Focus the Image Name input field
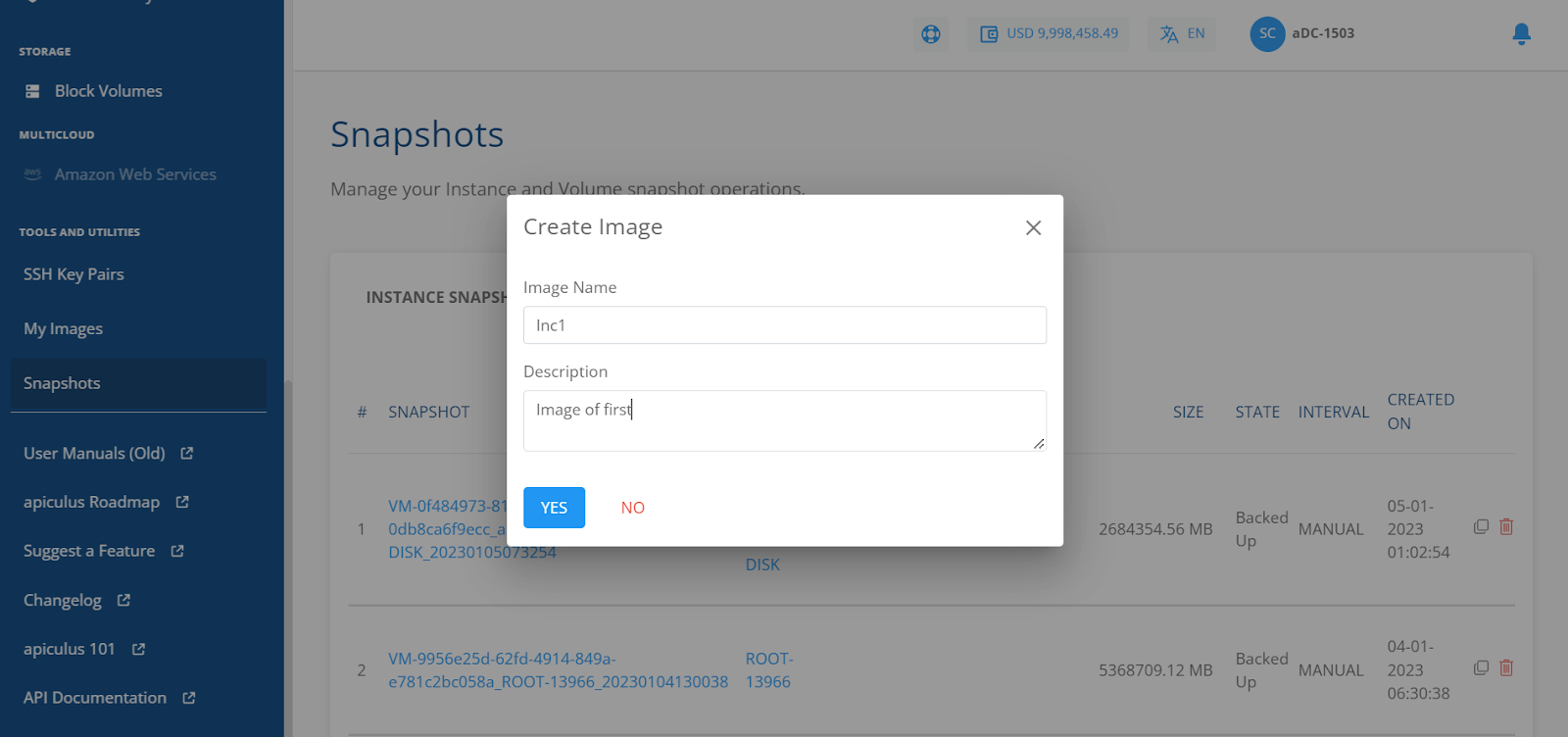This screenshot has width=1568, height=737. (785, 325)
